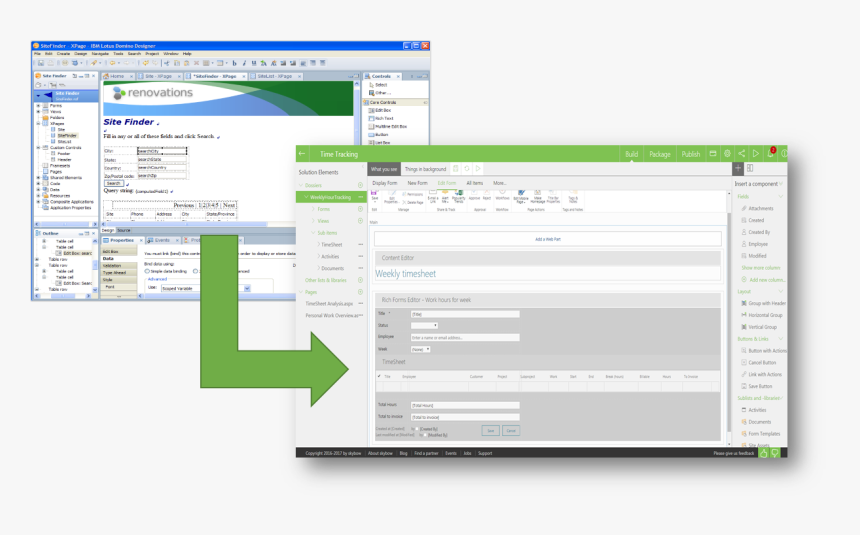
Task: Switch to the Package tab
Action: 659,154
